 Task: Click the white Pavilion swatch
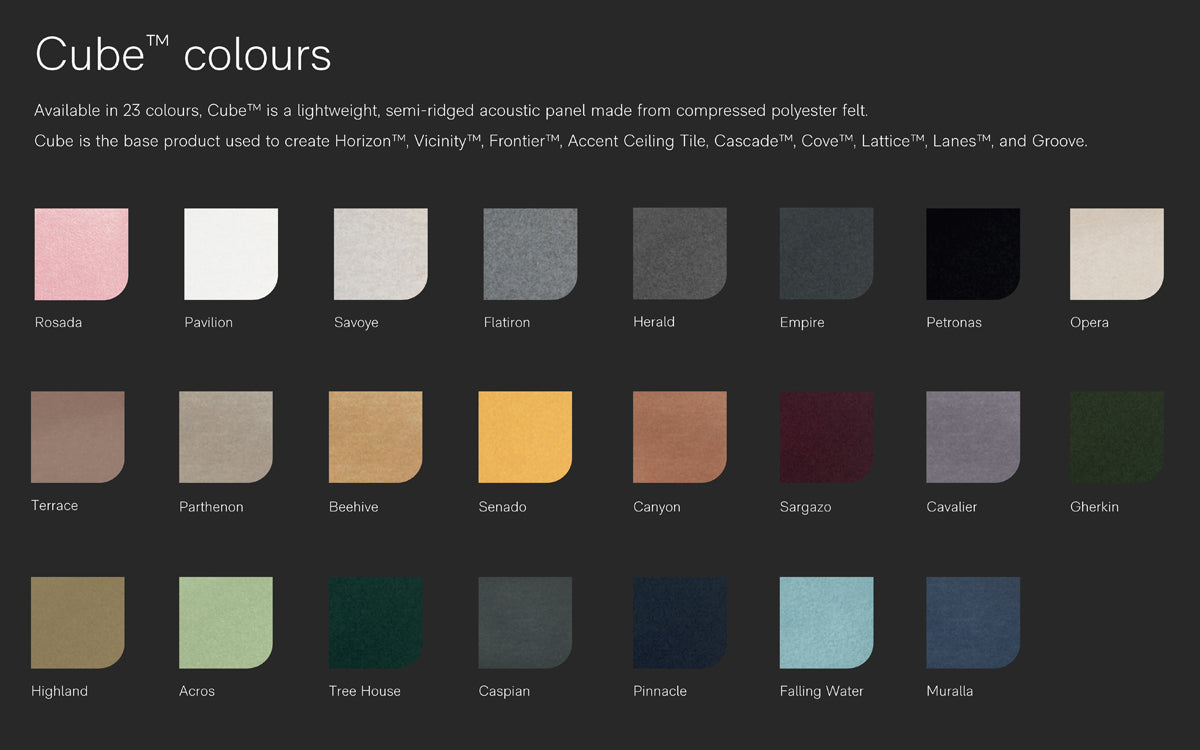point(231,254)
